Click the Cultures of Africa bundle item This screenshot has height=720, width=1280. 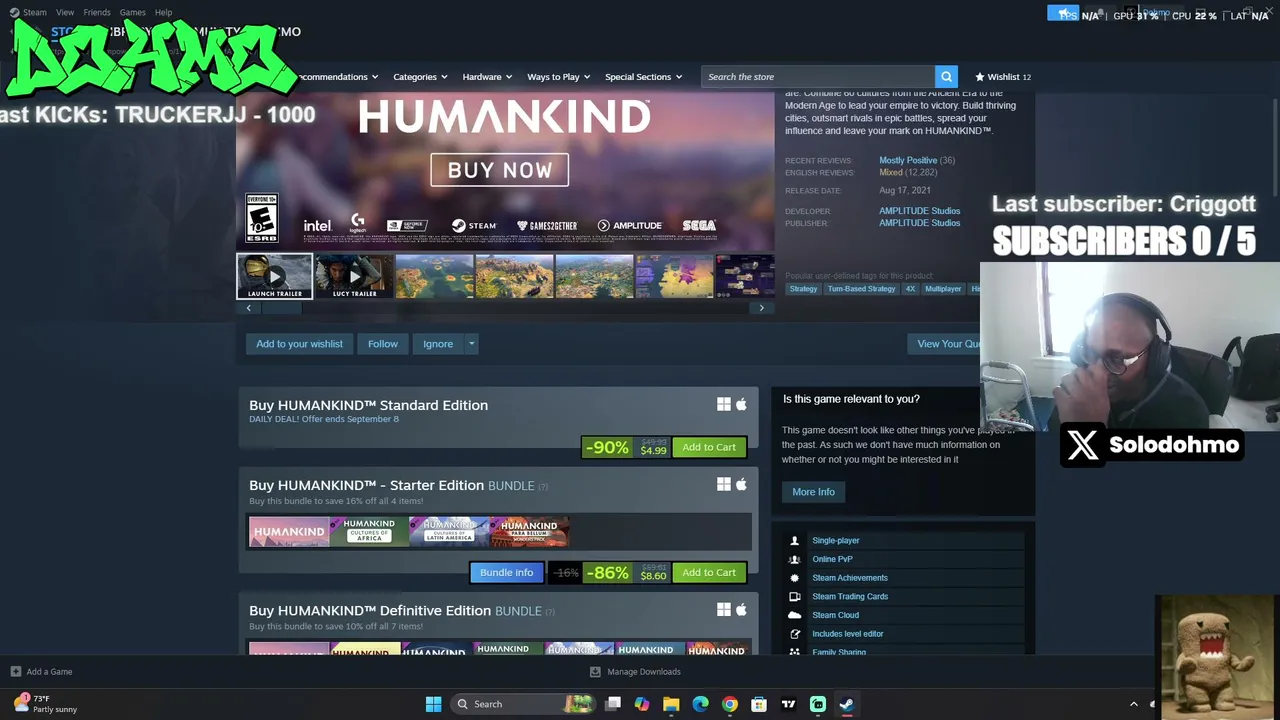pos(369,531)
